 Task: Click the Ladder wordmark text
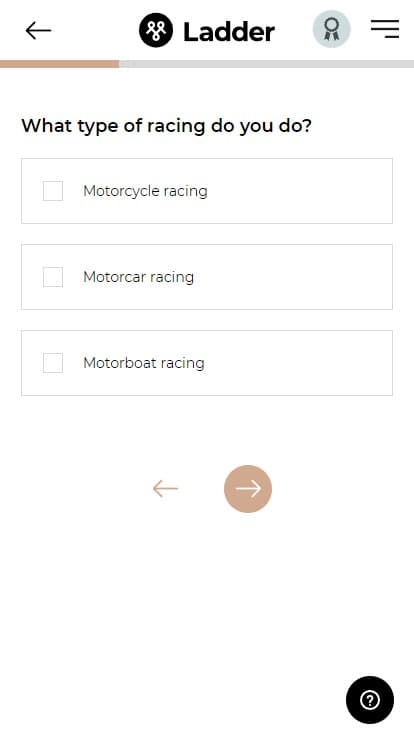pos(229,32)
